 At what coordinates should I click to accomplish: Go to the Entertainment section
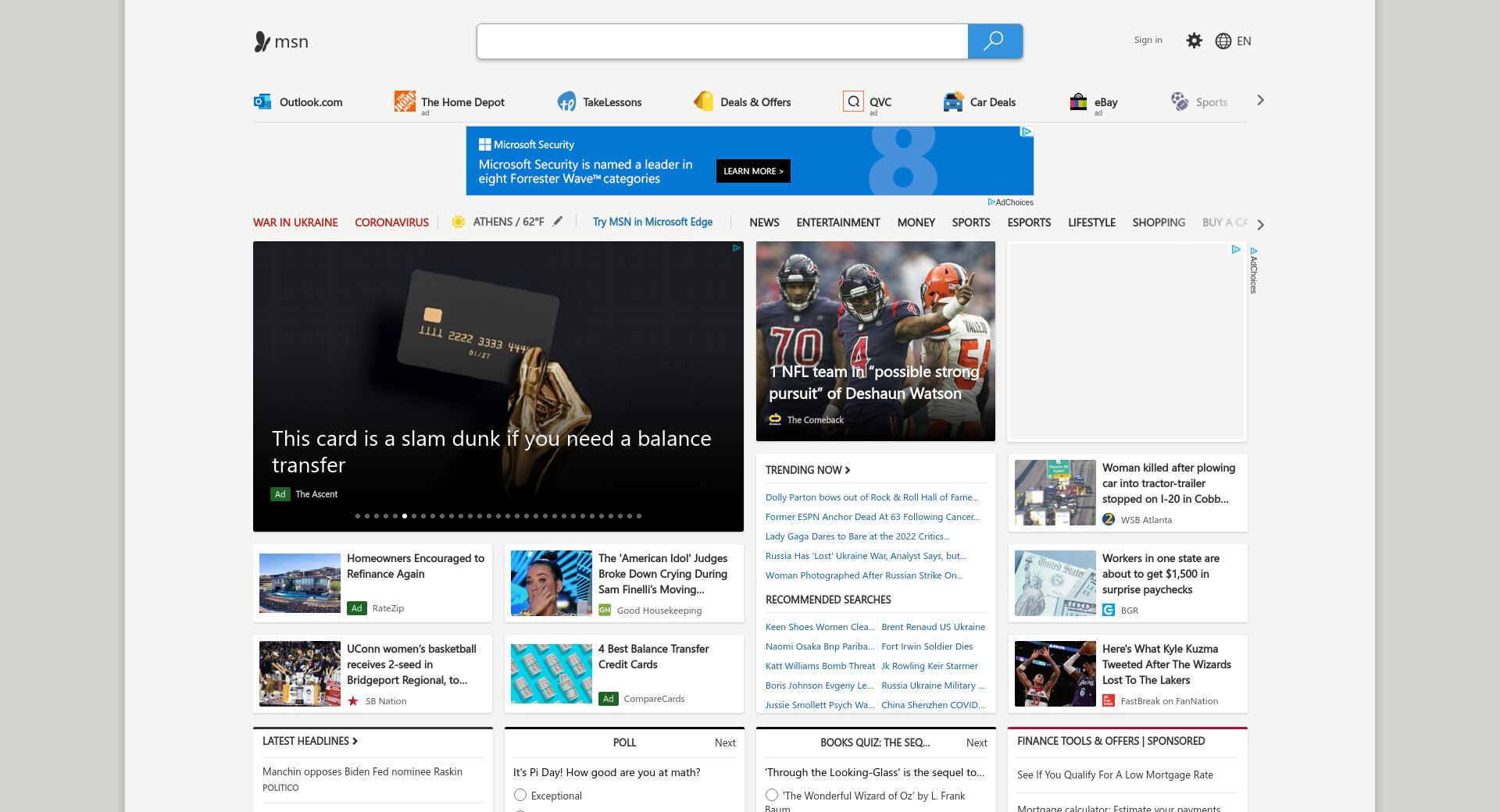[838, 223]
